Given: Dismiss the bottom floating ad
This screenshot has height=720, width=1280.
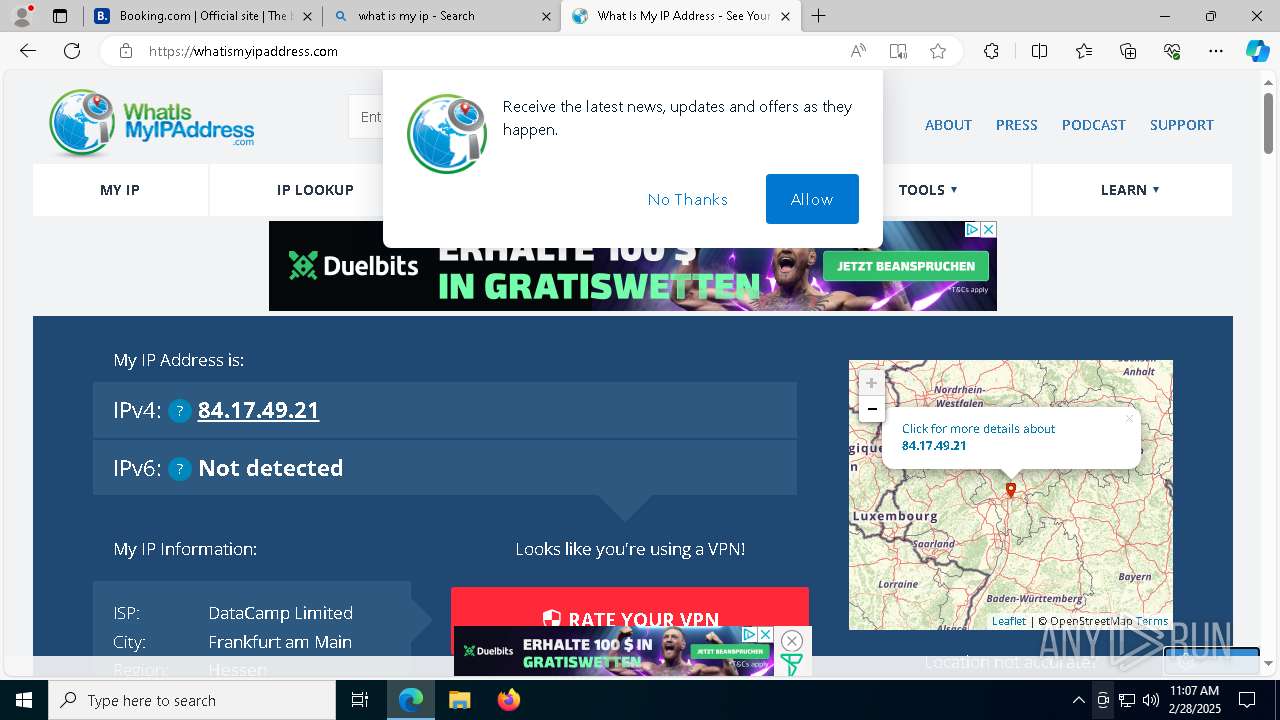Looking at the screenshot, I should click(792, 641).
